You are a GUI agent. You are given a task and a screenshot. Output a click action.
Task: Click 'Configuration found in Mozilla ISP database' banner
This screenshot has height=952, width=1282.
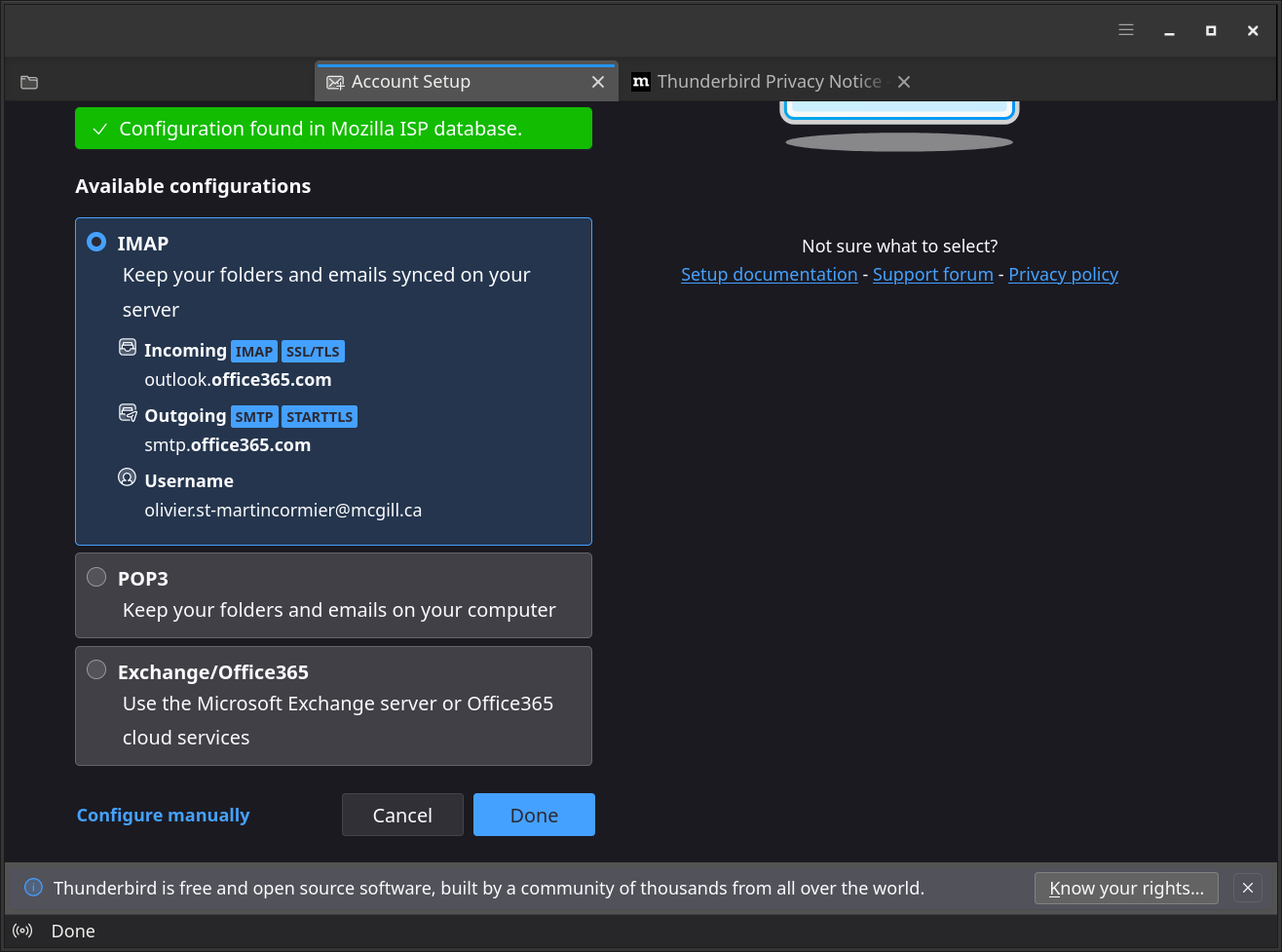[333, 129]
